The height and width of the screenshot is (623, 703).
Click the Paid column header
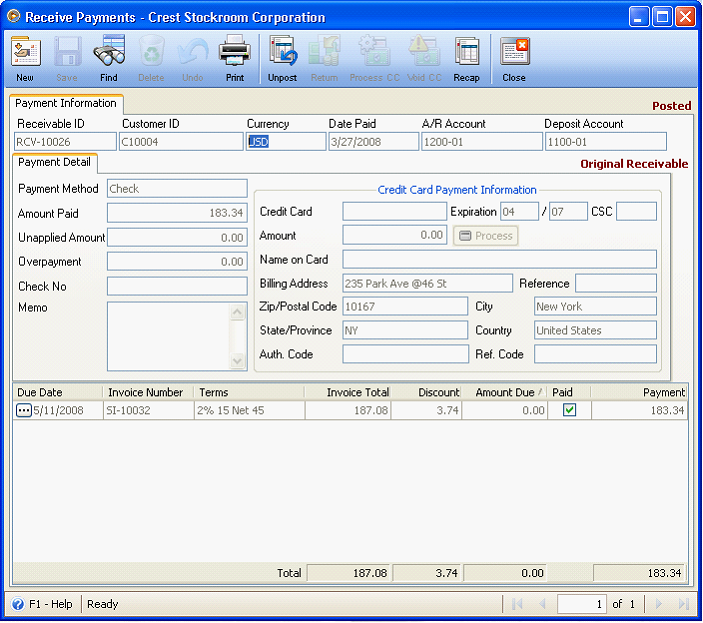[569, 392]
